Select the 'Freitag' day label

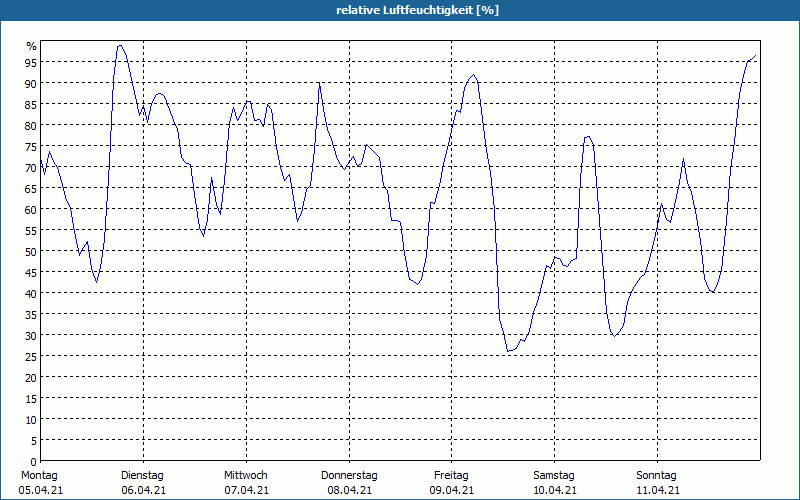(x=451, y=476)
